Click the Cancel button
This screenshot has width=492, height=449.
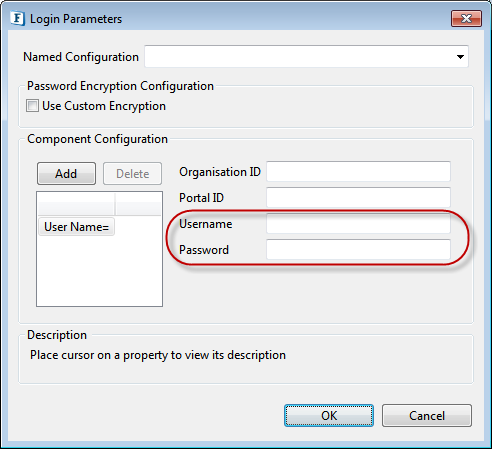[x=427, y=415]
